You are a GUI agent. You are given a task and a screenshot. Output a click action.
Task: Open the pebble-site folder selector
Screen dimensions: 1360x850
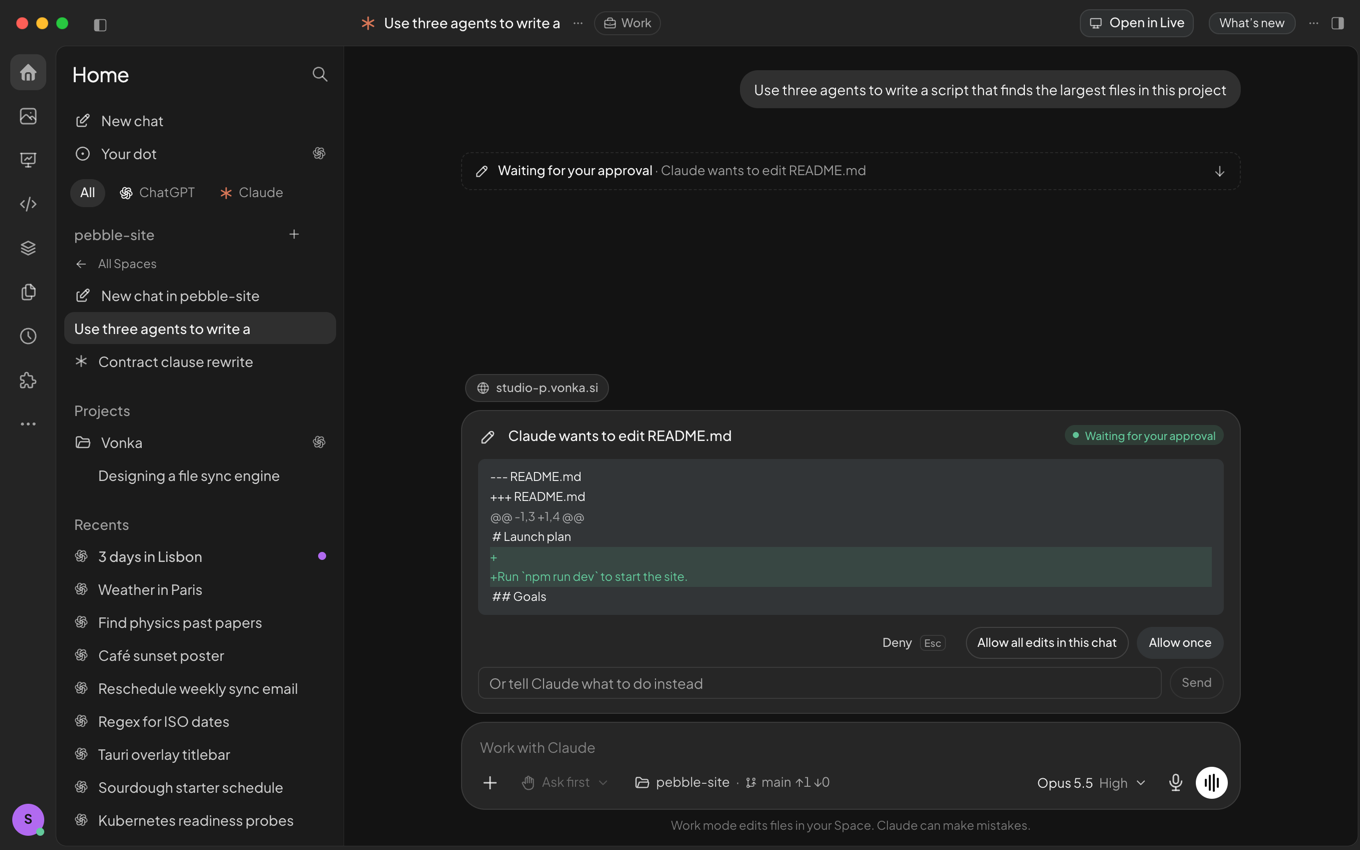tap(682, 783)
